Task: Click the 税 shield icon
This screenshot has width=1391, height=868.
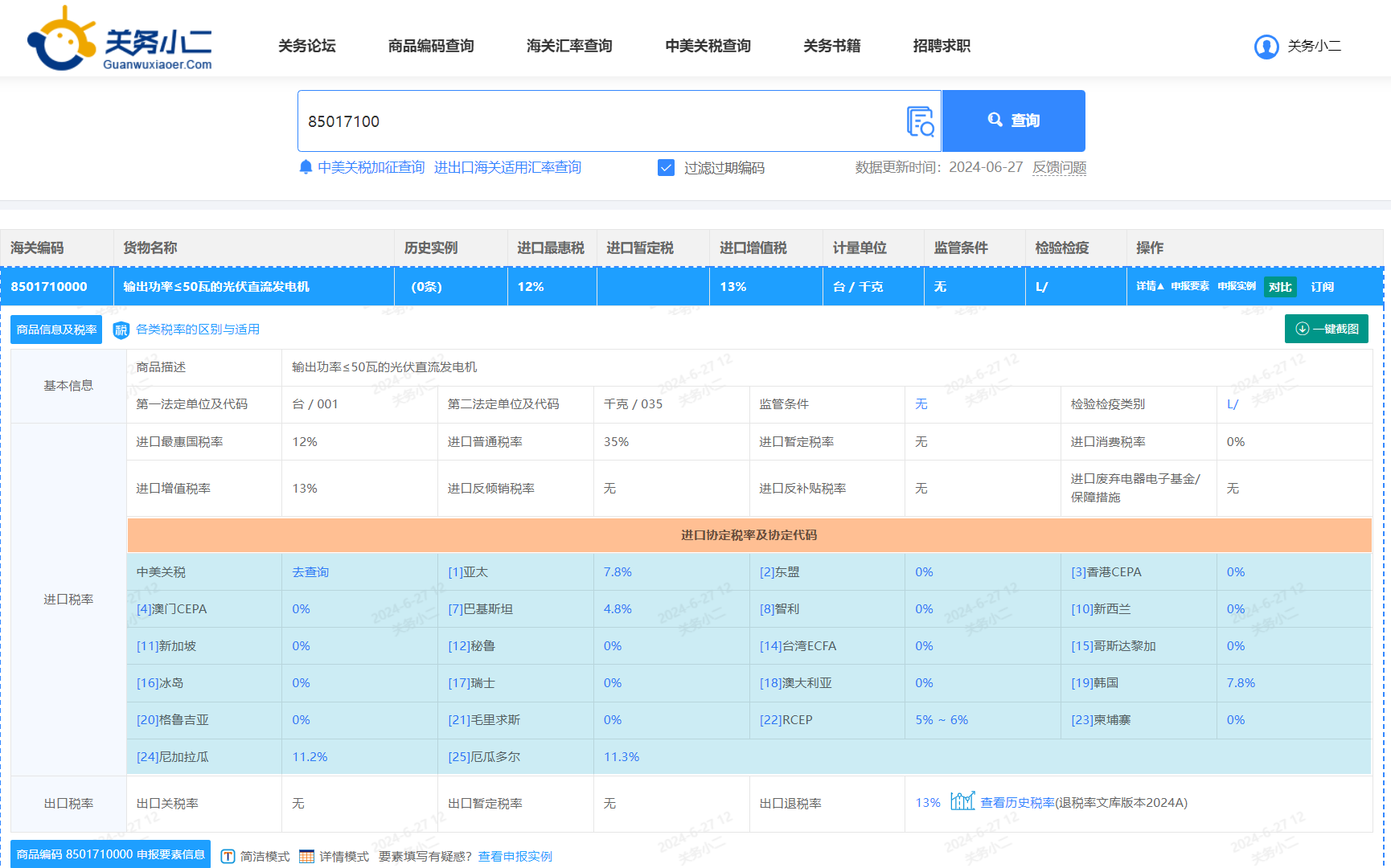Action: click(121, 330)
